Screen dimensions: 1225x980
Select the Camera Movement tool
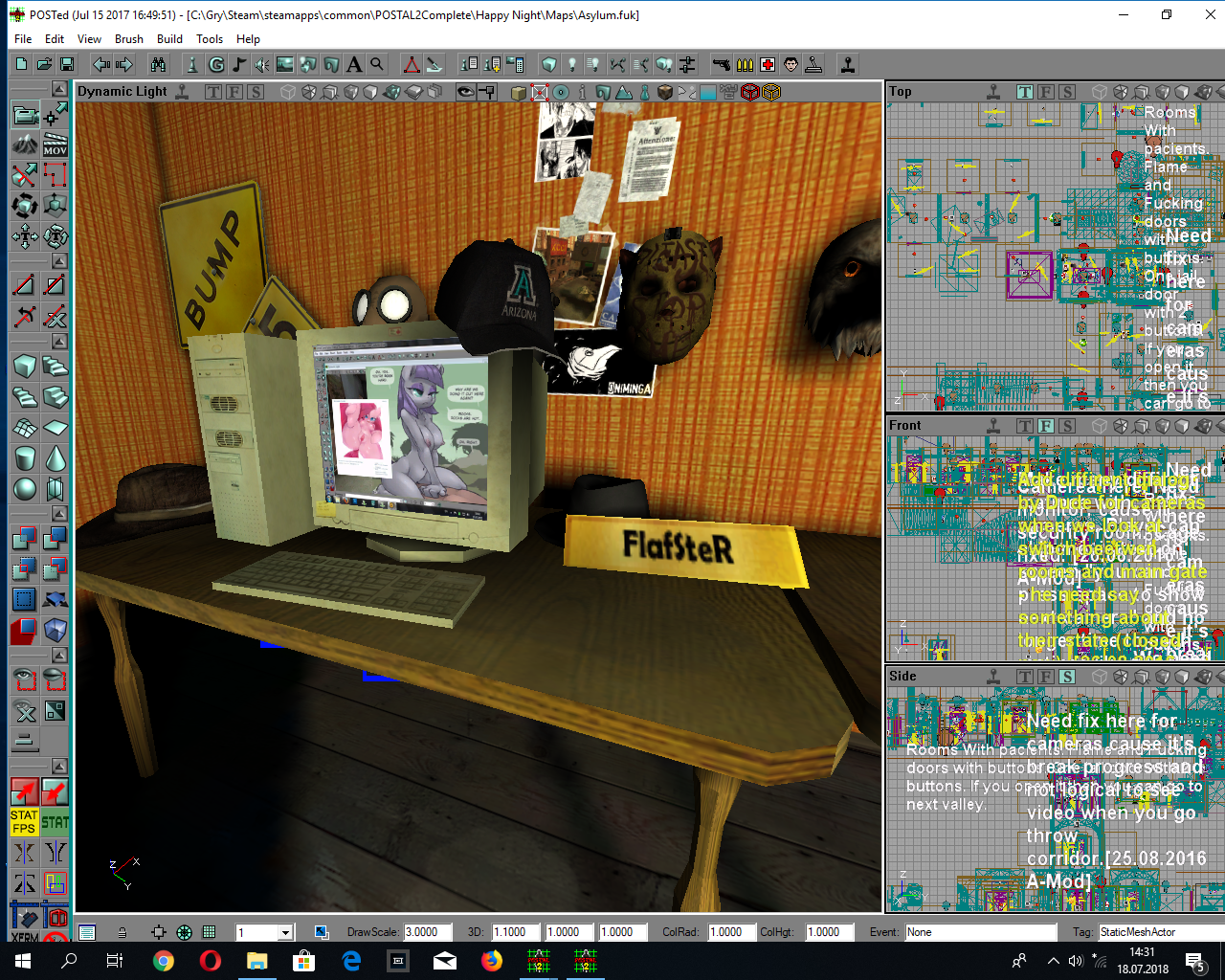pos(25,116)
